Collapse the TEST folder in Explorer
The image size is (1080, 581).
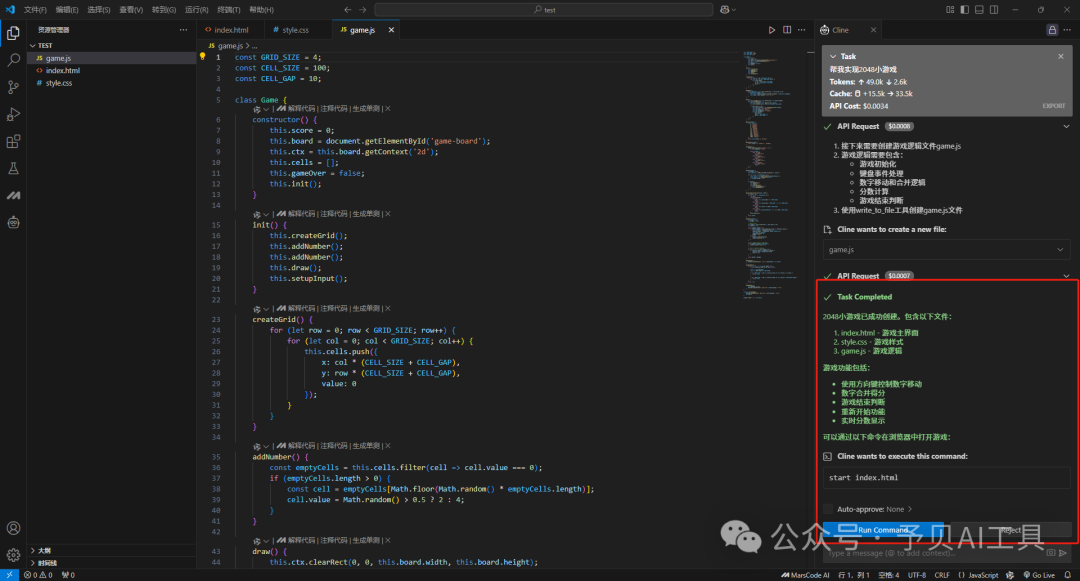32,45
